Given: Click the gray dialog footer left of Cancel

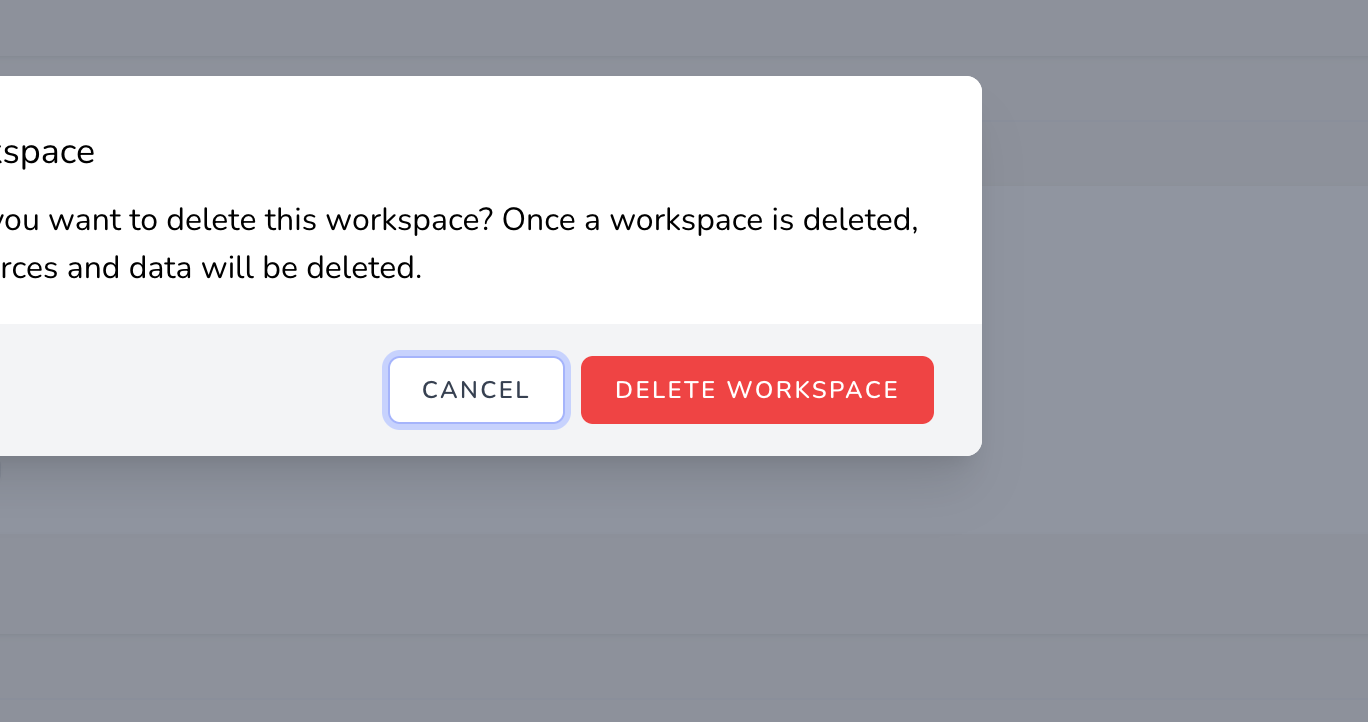Looking at the screenshot, I should pos(190,390).
